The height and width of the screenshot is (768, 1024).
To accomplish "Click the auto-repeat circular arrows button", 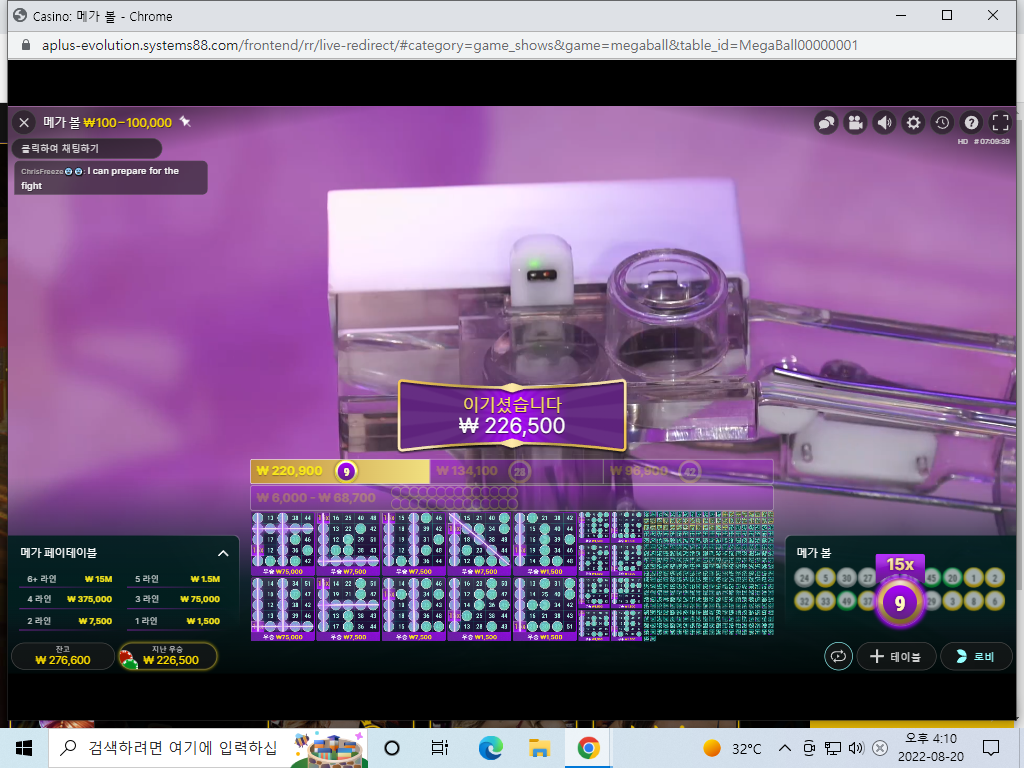I will (x=839, y=656).
